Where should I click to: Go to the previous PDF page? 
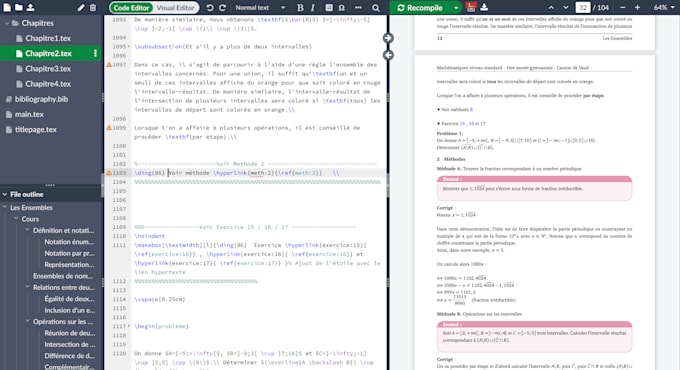click(x=551, y=8)
